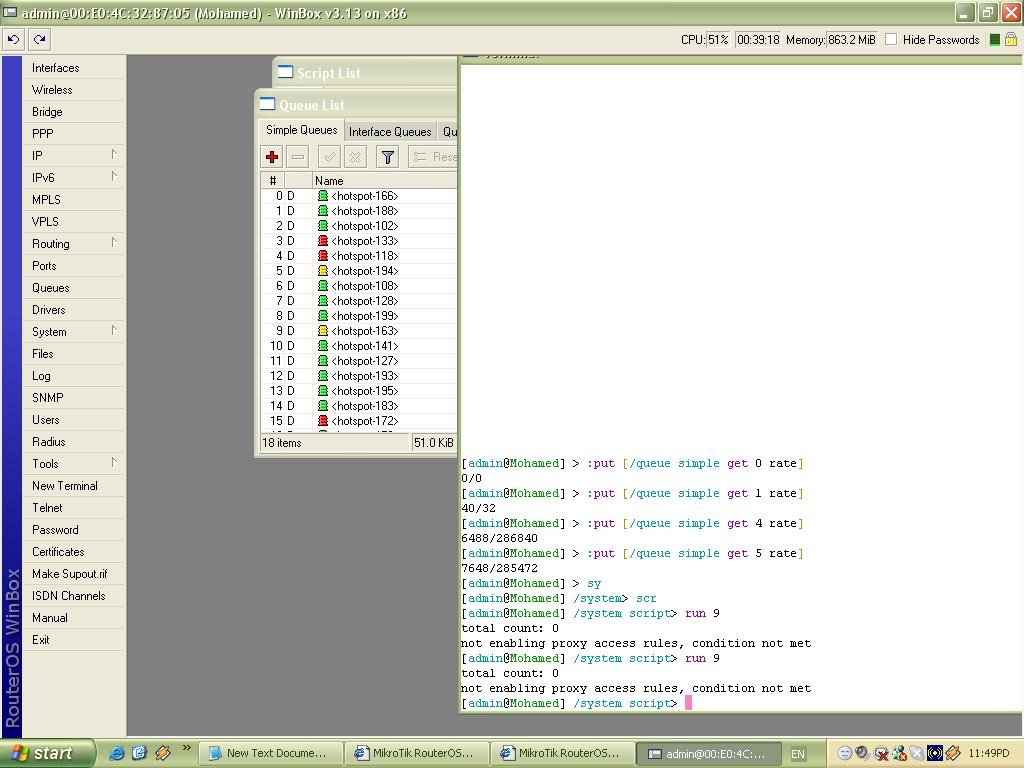Image resolution: width=1024 pixels, height=768 pixels.
Task: Click the disable queue X icon
Action: [355, 157]
